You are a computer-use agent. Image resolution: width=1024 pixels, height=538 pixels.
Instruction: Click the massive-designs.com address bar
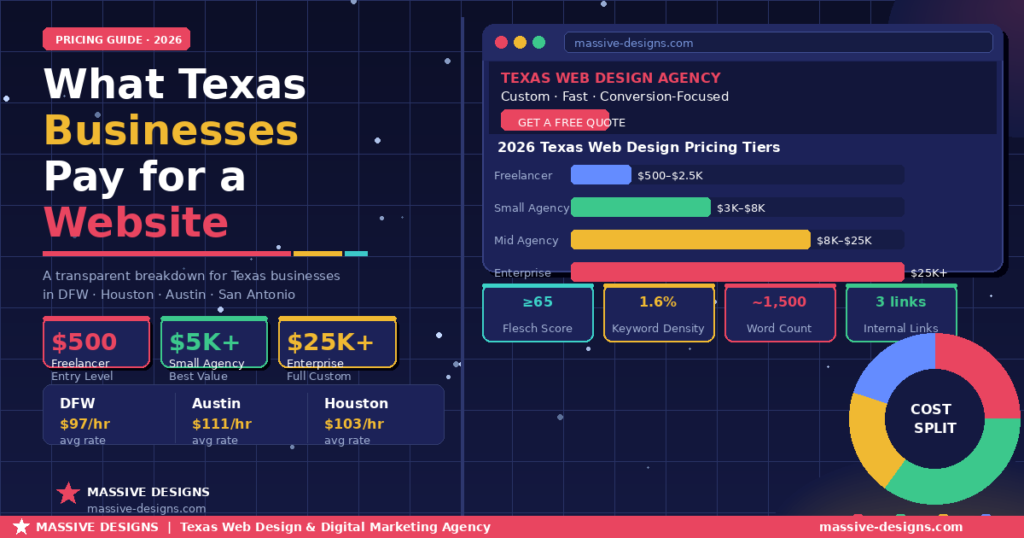coord(778,43)
